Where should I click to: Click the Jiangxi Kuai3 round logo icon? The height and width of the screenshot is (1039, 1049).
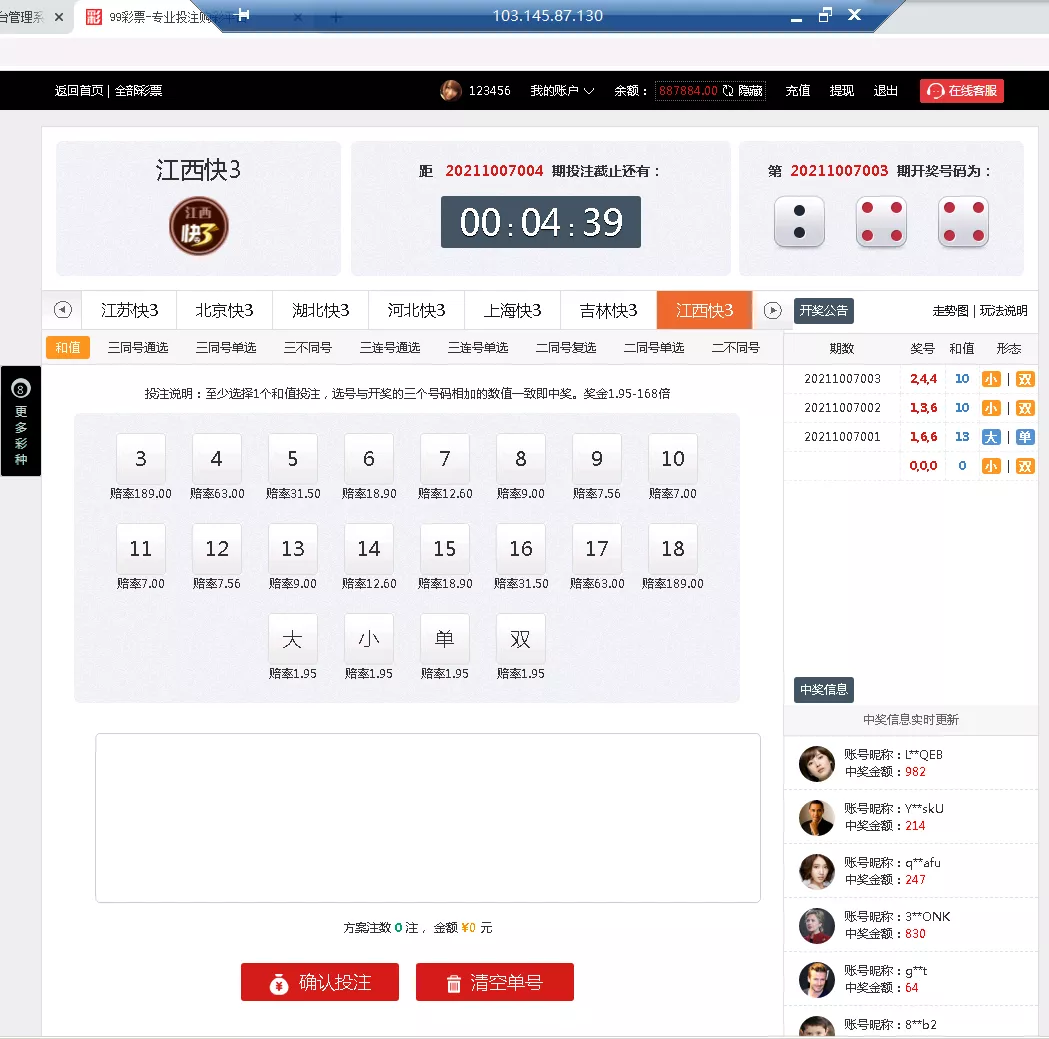[x=198, y=225]
